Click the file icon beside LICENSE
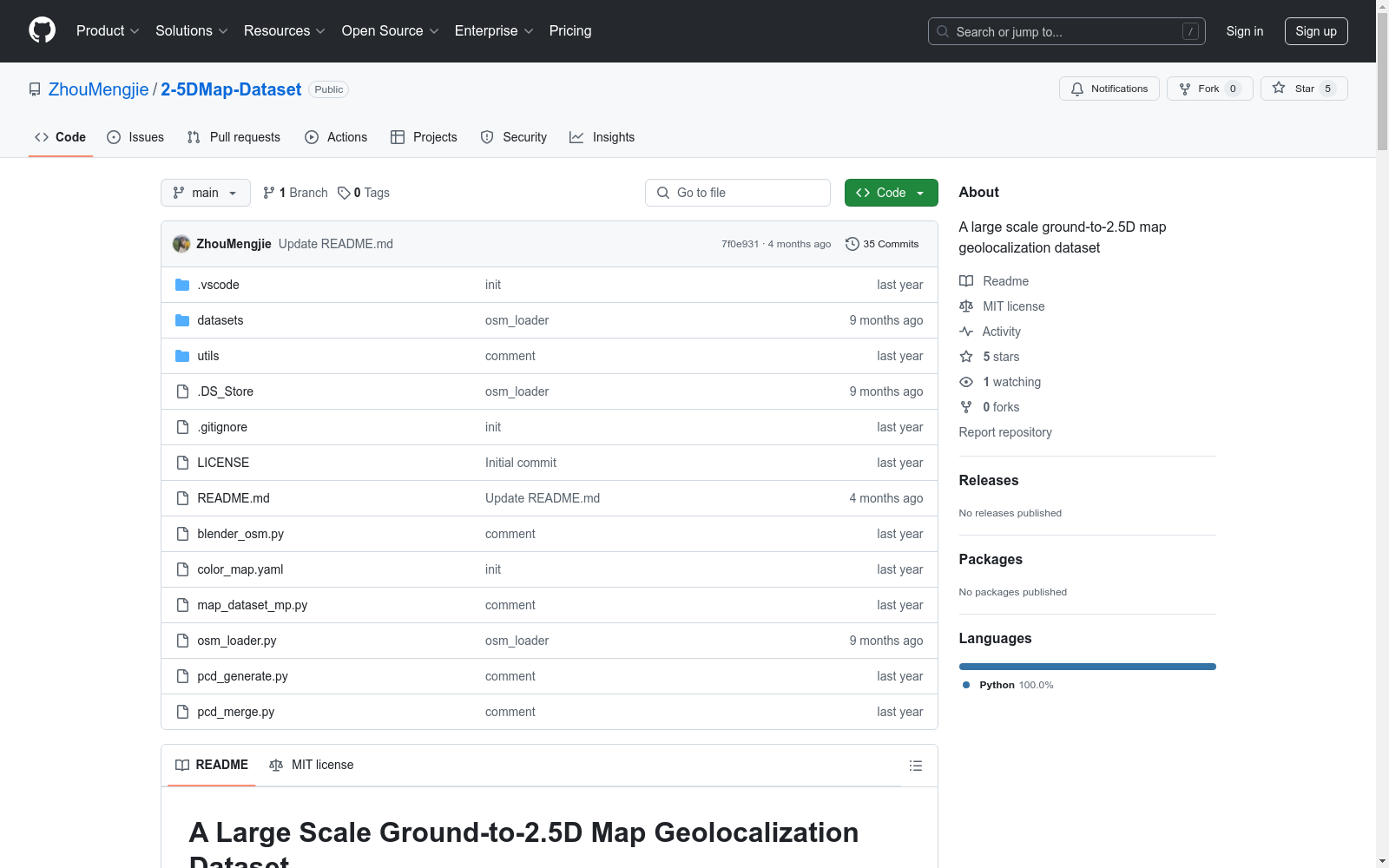The image size is (1389, 868). 182,463
